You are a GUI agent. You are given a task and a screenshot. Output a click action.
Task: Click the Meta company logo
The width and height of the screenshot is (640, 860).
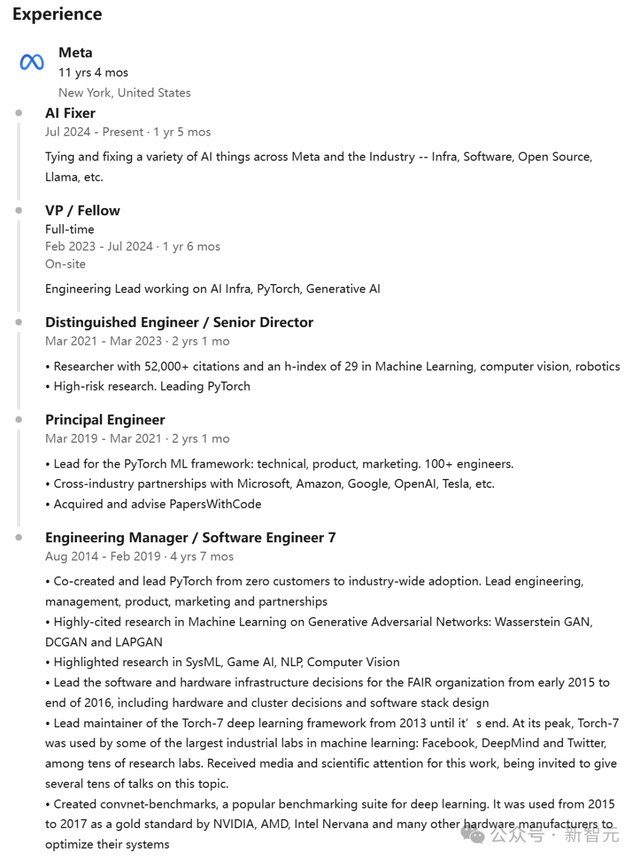pos(31,62)
